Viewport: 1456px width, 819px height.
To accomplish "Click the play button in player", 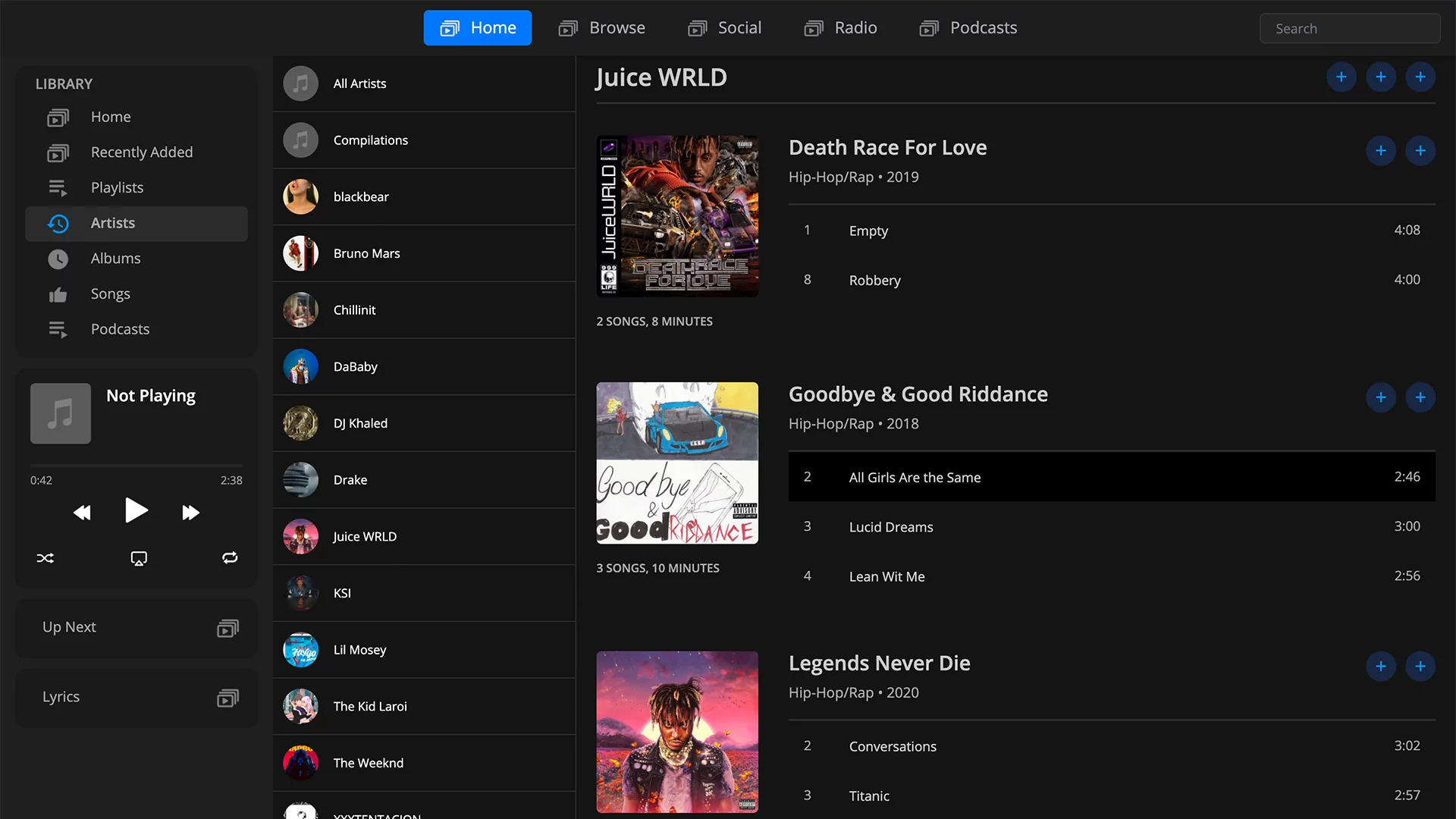I will [136, 511].
